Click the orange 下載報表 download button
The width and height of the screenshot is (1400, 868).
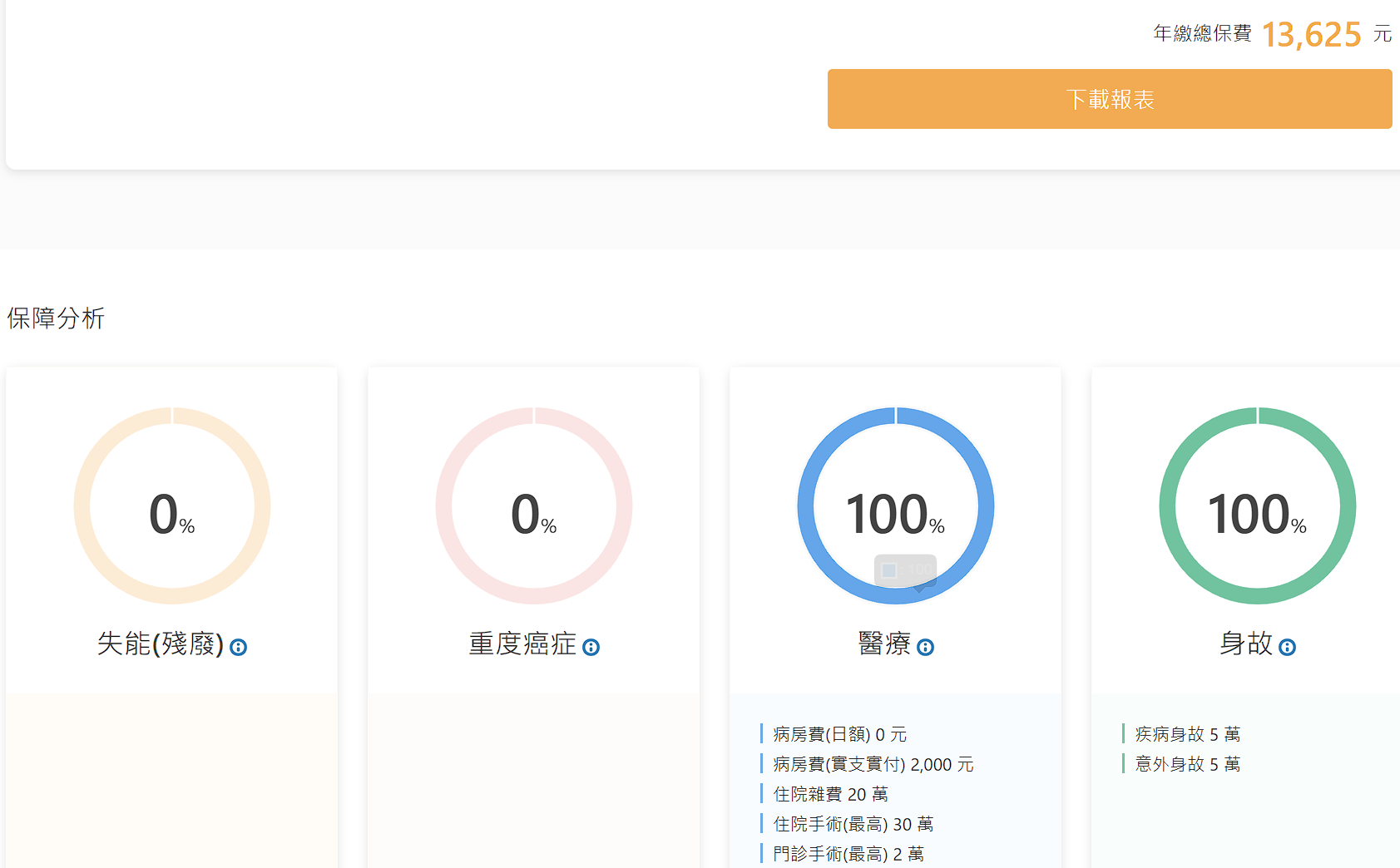(1109, 99)
